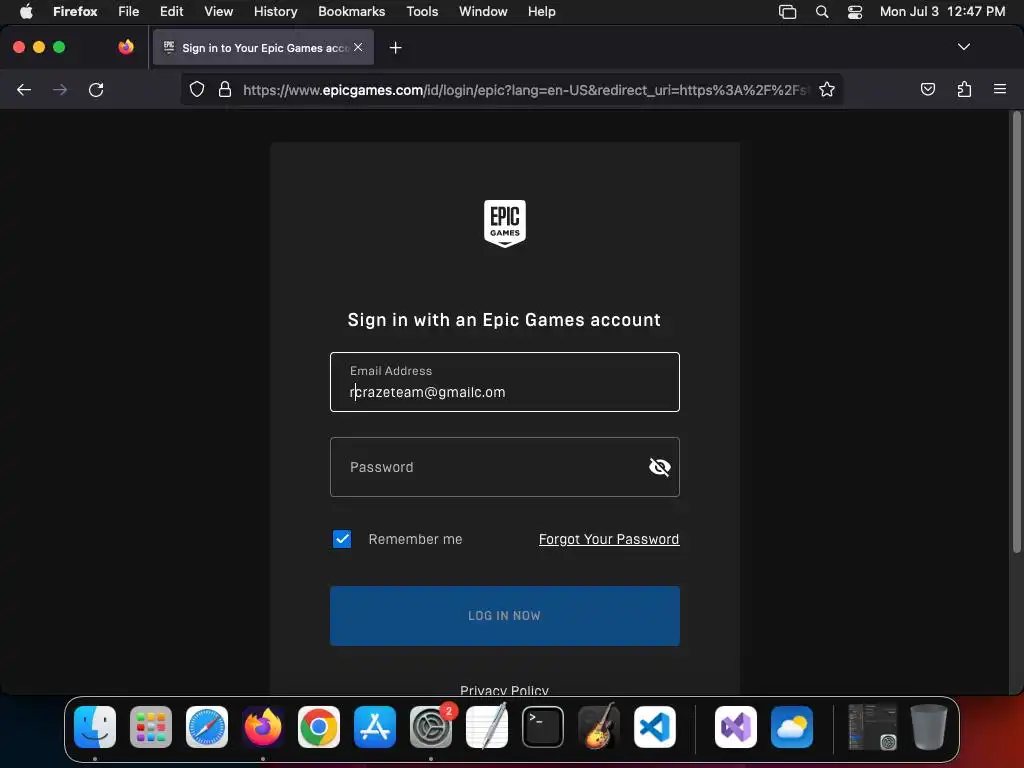Save page to Pocket
Screen dimensions: 1024x768
point(927,89)
